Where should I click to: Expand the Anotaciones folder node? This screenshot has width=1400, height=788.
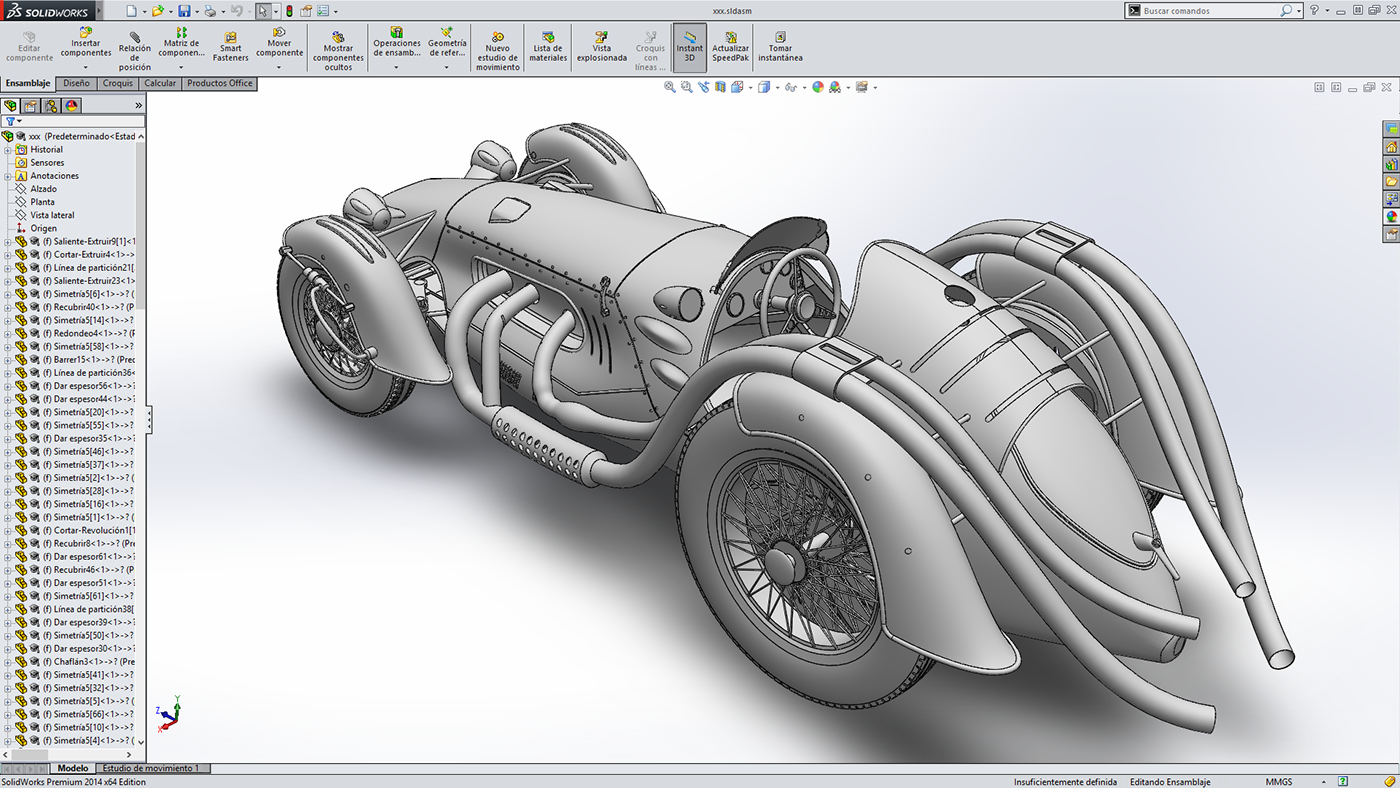[8, 176]
